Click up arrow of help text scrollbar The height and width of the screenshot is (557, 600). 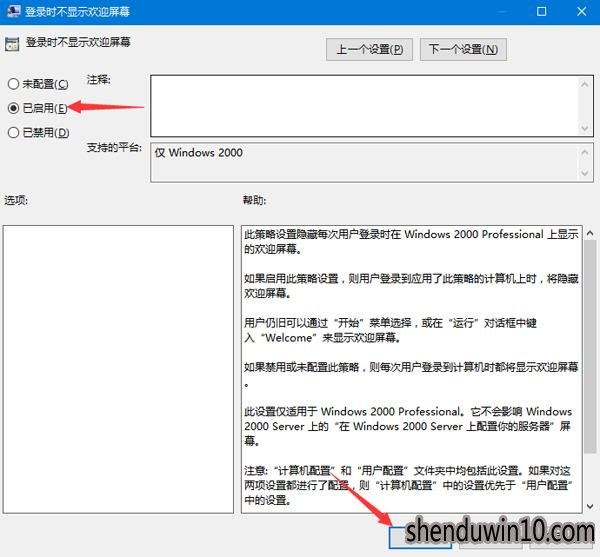(x=590, y=233)
